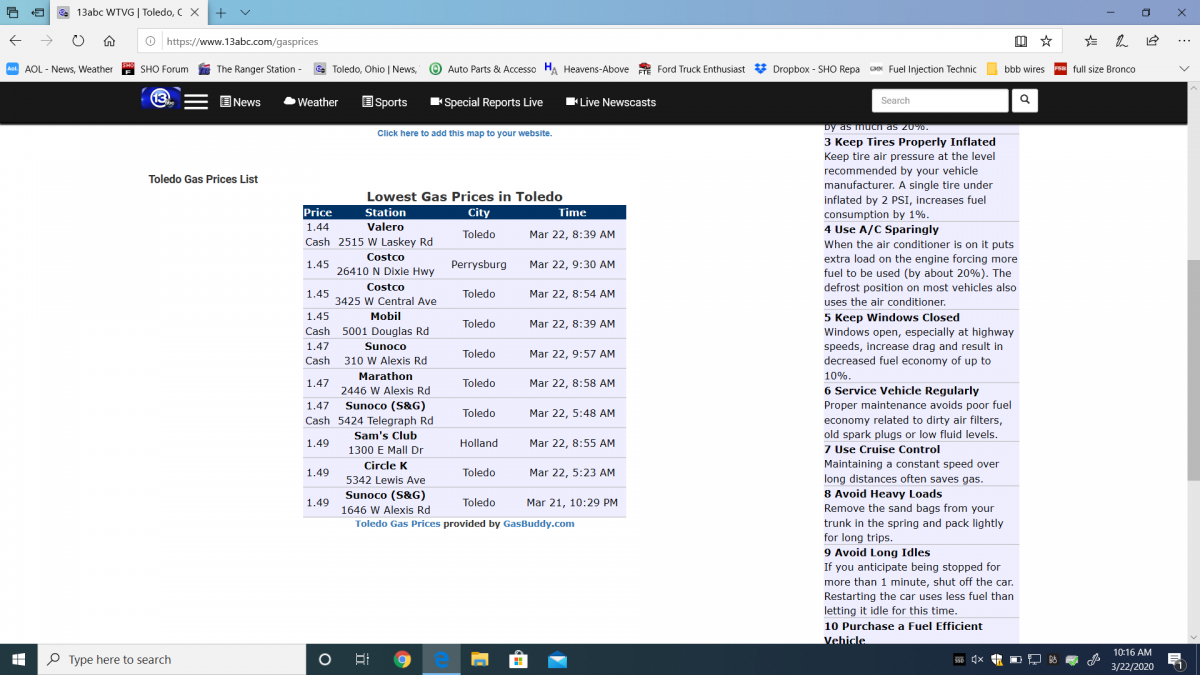Follow the GasBuddy.com link
Screen dimensions: 1200x675
click(538, 523)
